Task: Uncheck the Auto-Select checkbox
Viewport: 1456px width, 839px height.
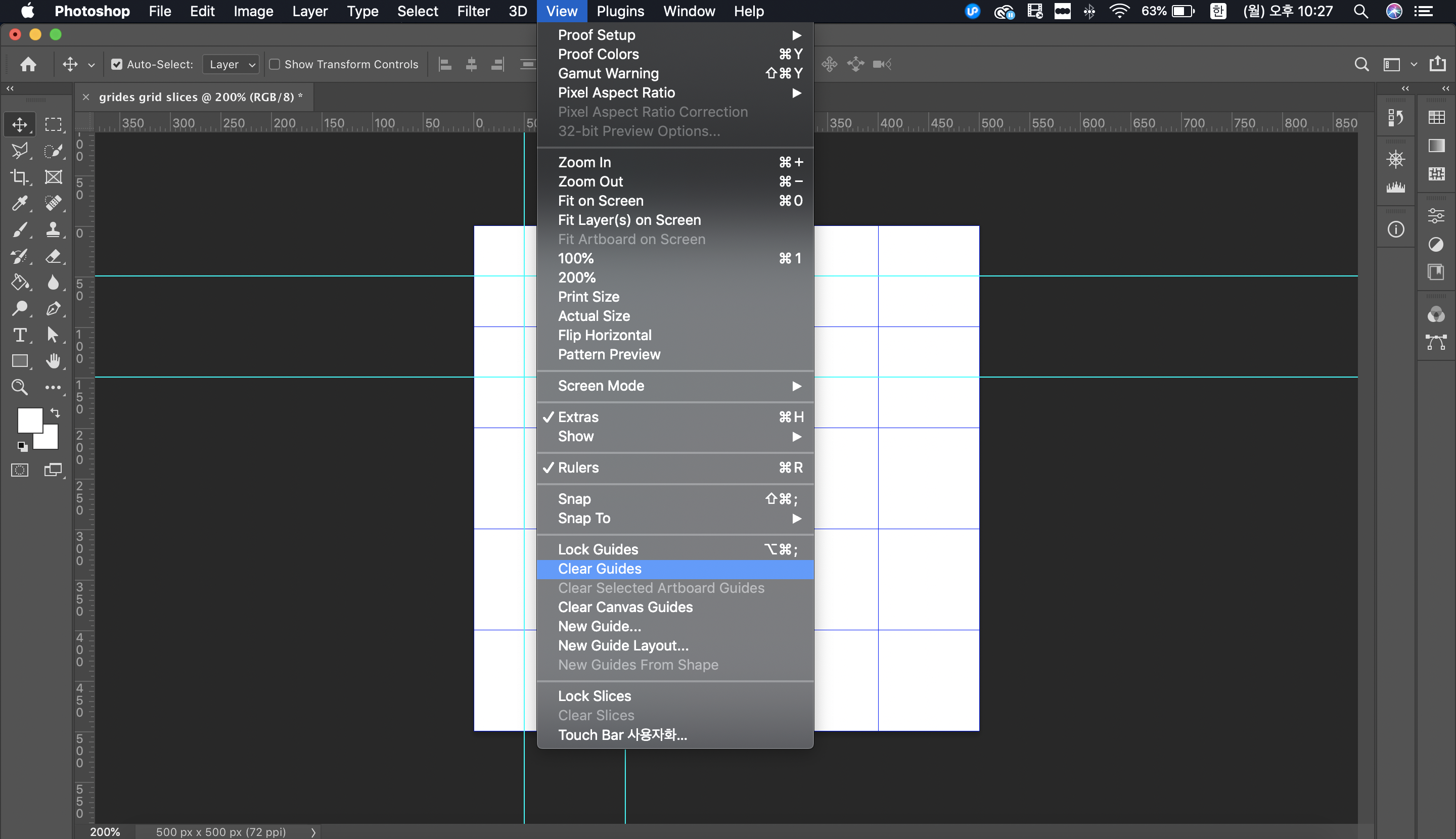Action: (x=117, y=64)
